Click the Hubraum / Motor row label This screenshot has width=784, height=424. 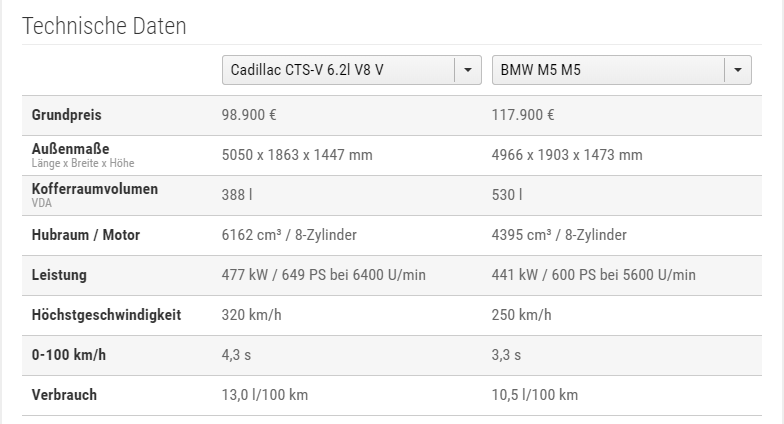coord(86,235)
